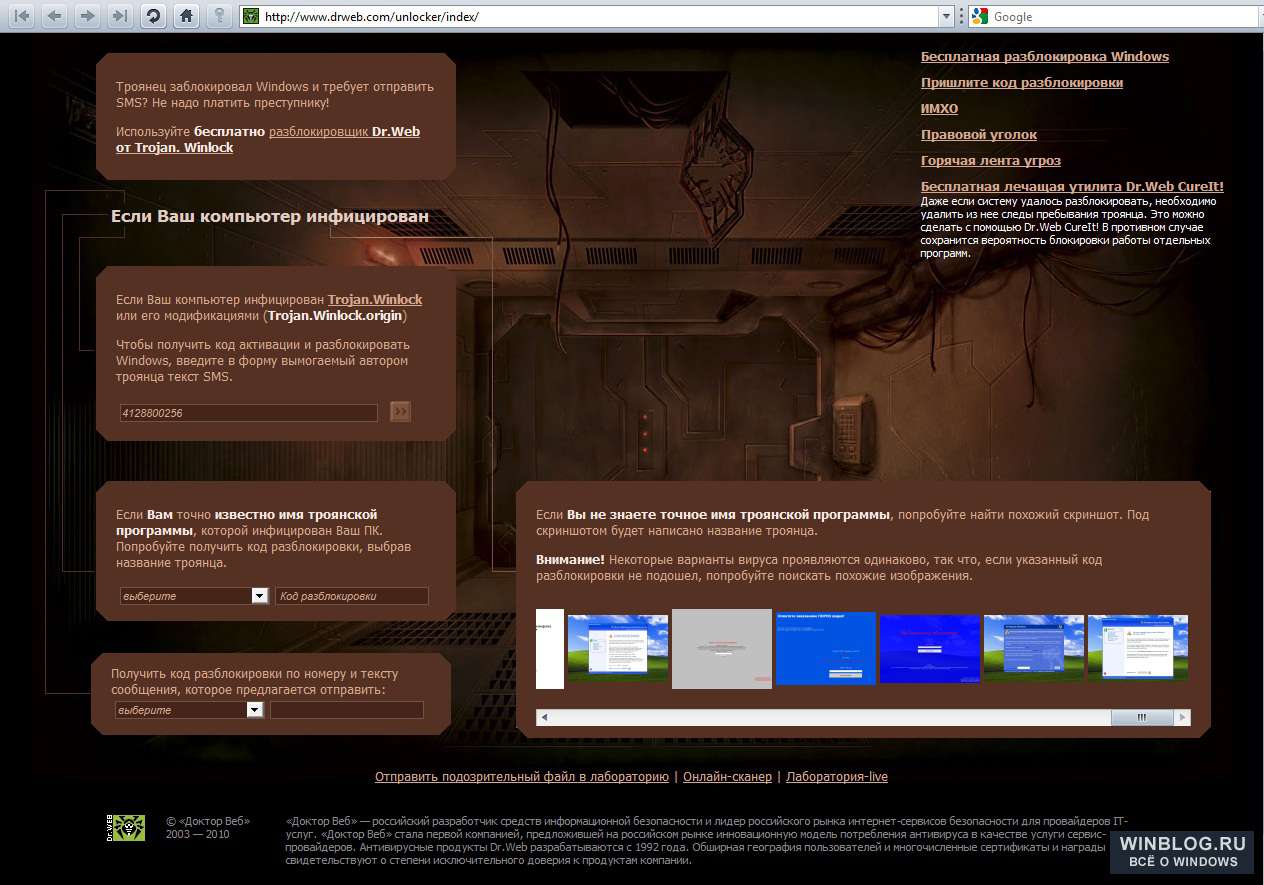1264x885 pixels.
Task: Open 'Бесплатная лечащая утилита Dr.Web CureIt!' link
Action: tap(1072, 186)
